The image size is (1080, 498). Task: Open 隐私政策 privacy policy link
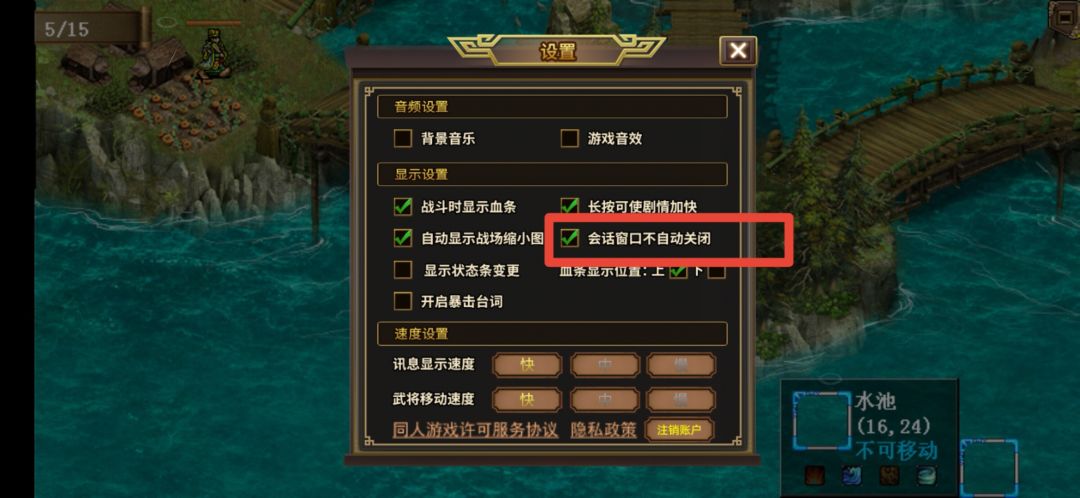point(603,430)
